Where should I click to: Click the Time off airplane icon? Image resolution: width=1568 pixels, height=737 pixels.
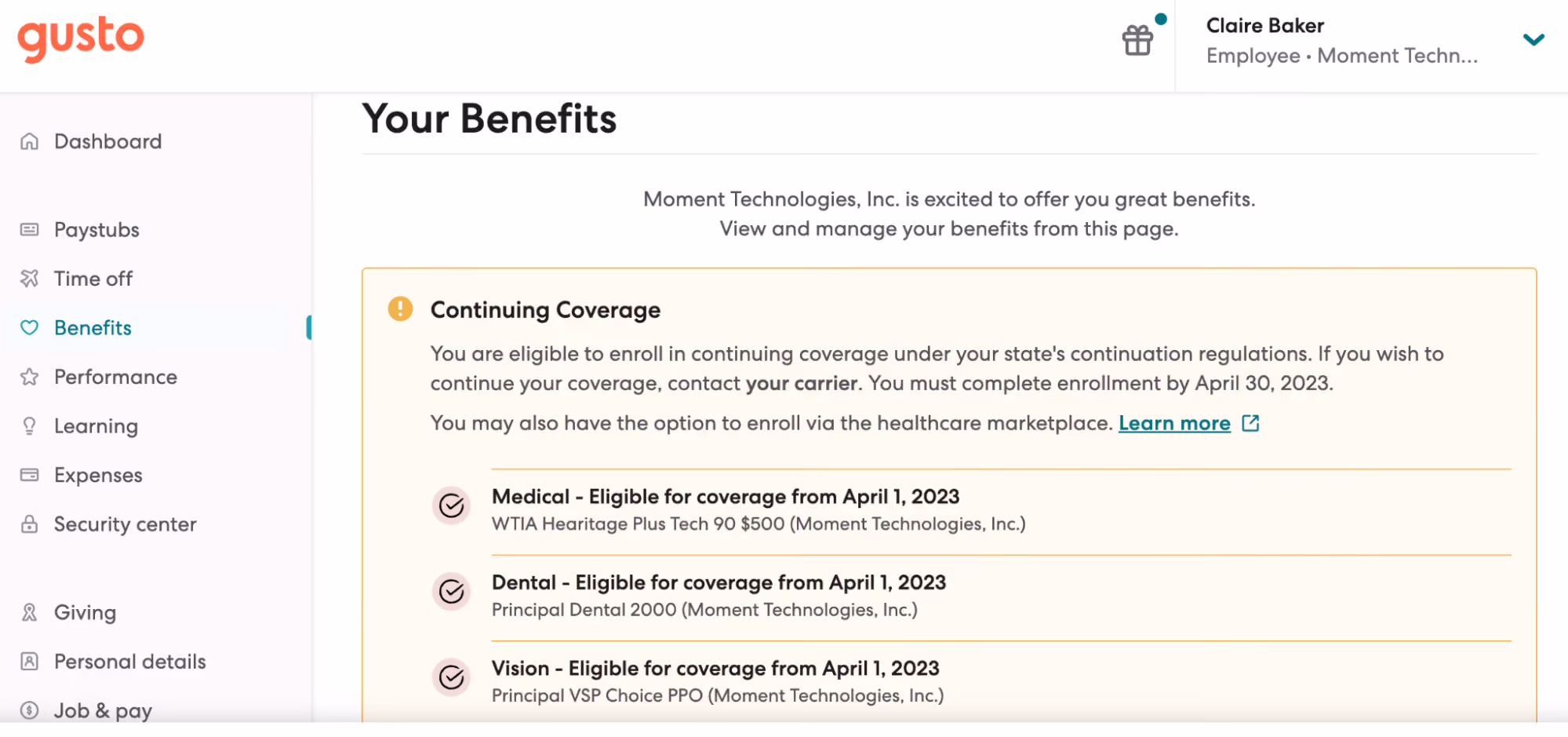(x=29, y=279)
